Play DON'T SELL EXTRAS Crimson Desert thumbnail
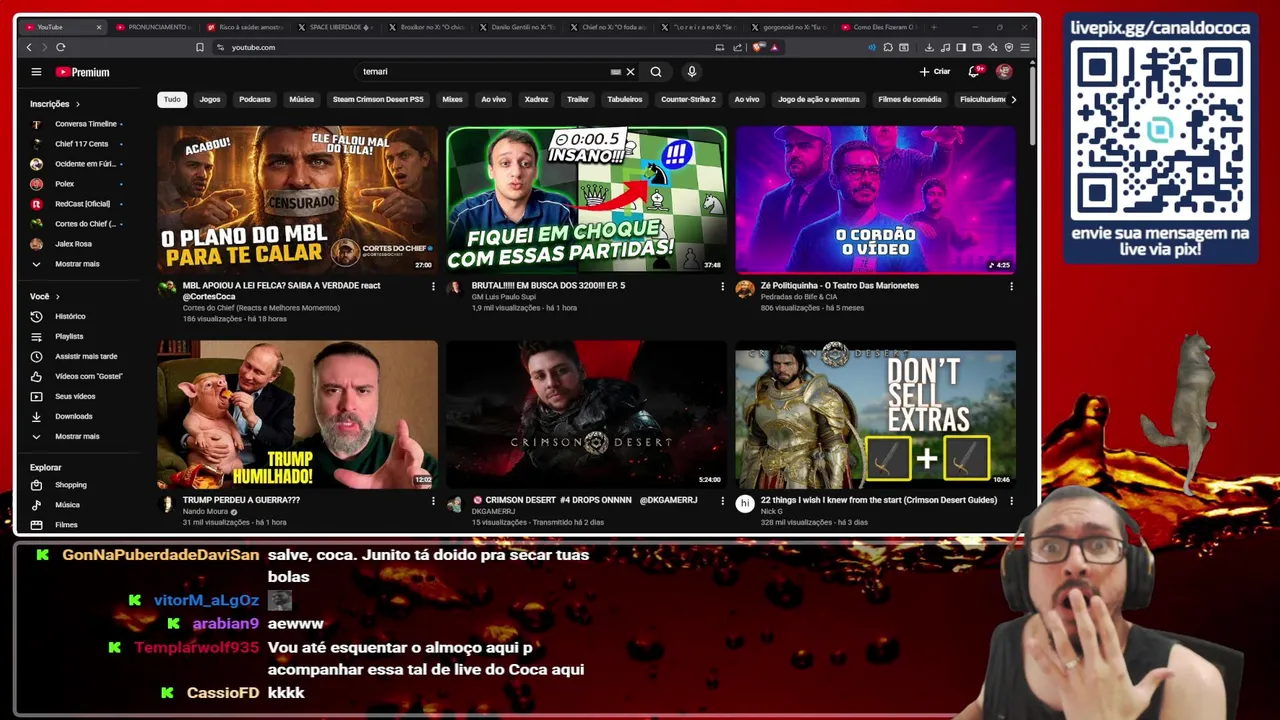The height and width of the screenshot is (720, 1280). click(875, 414)
